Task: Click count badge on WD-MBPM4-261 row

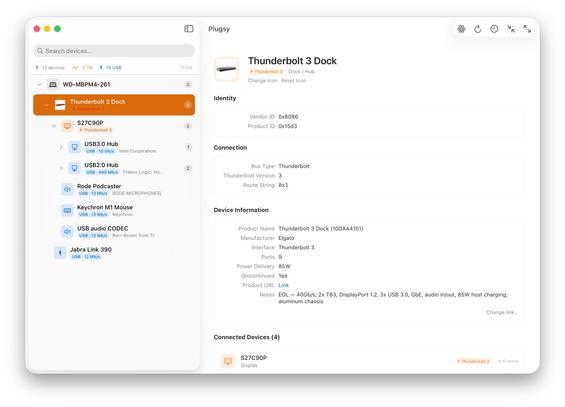Action: (188, 84)
